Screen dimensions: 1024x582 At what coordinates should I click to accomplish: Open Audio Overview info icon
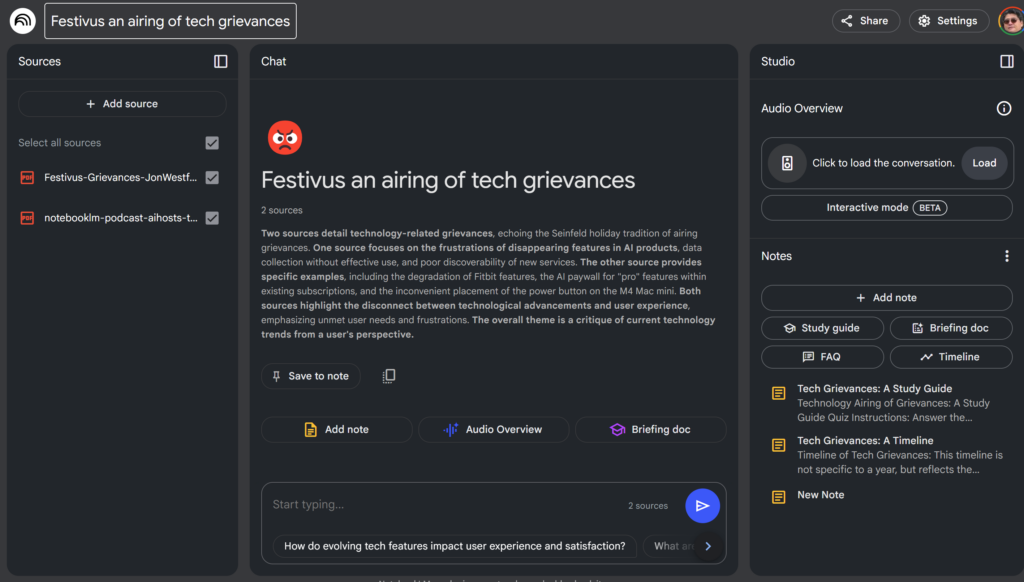coord(1004,108)
